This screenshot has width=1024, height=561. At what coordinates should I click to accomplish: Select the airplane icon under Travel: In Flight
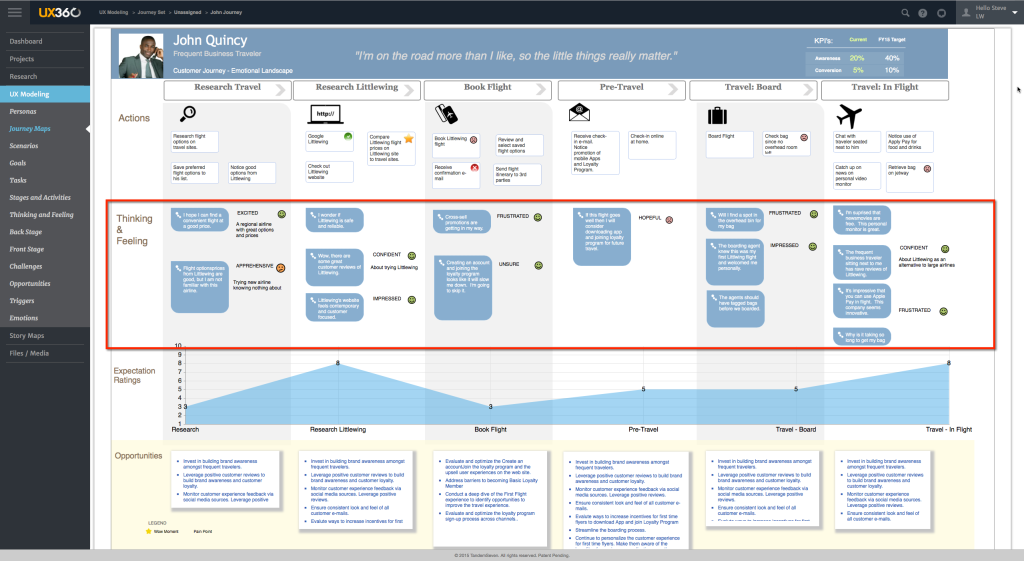[x=849, y=116]
